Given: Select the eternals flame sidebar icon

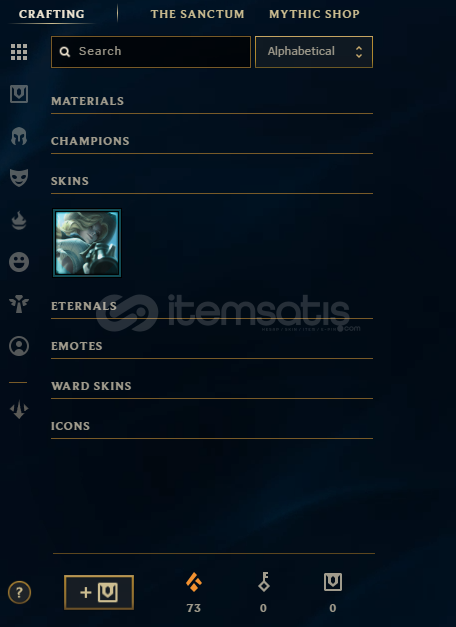Looking at the screenshot, I should 19,220.
